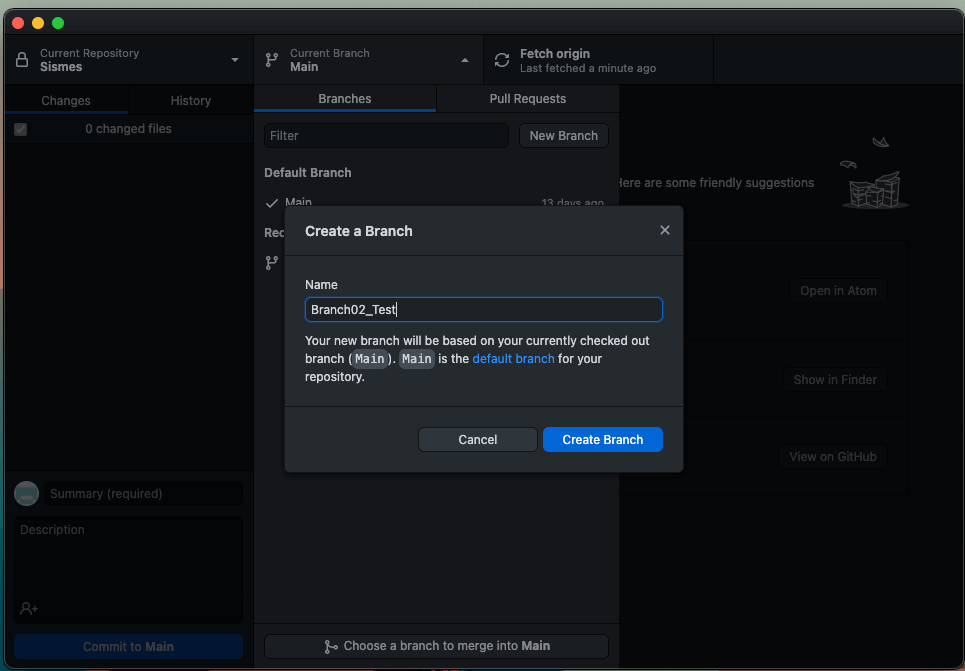Click the branch icon beside Current Branch
The image size is (965, 671).
tap(271, 60)
